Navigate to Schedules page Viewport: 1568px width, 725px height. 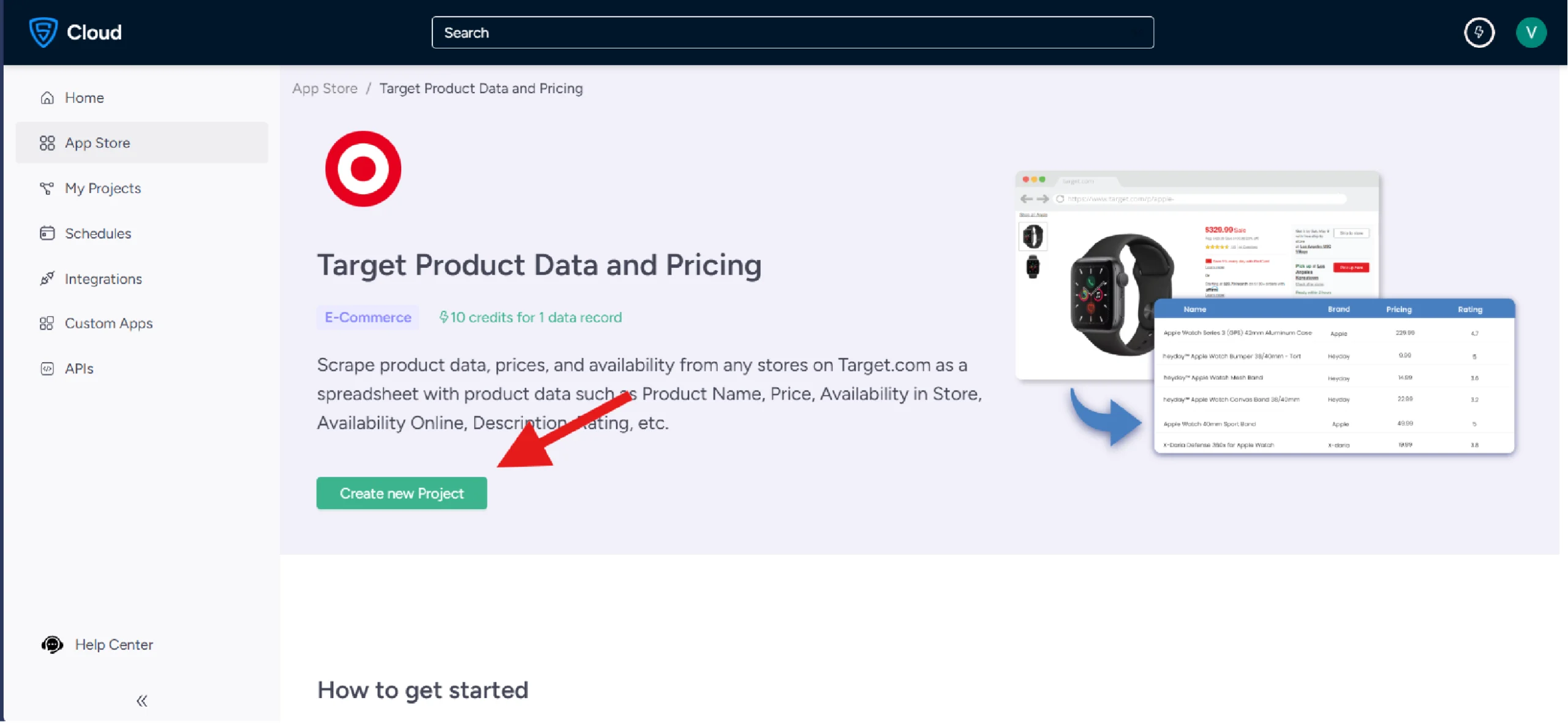98,233
